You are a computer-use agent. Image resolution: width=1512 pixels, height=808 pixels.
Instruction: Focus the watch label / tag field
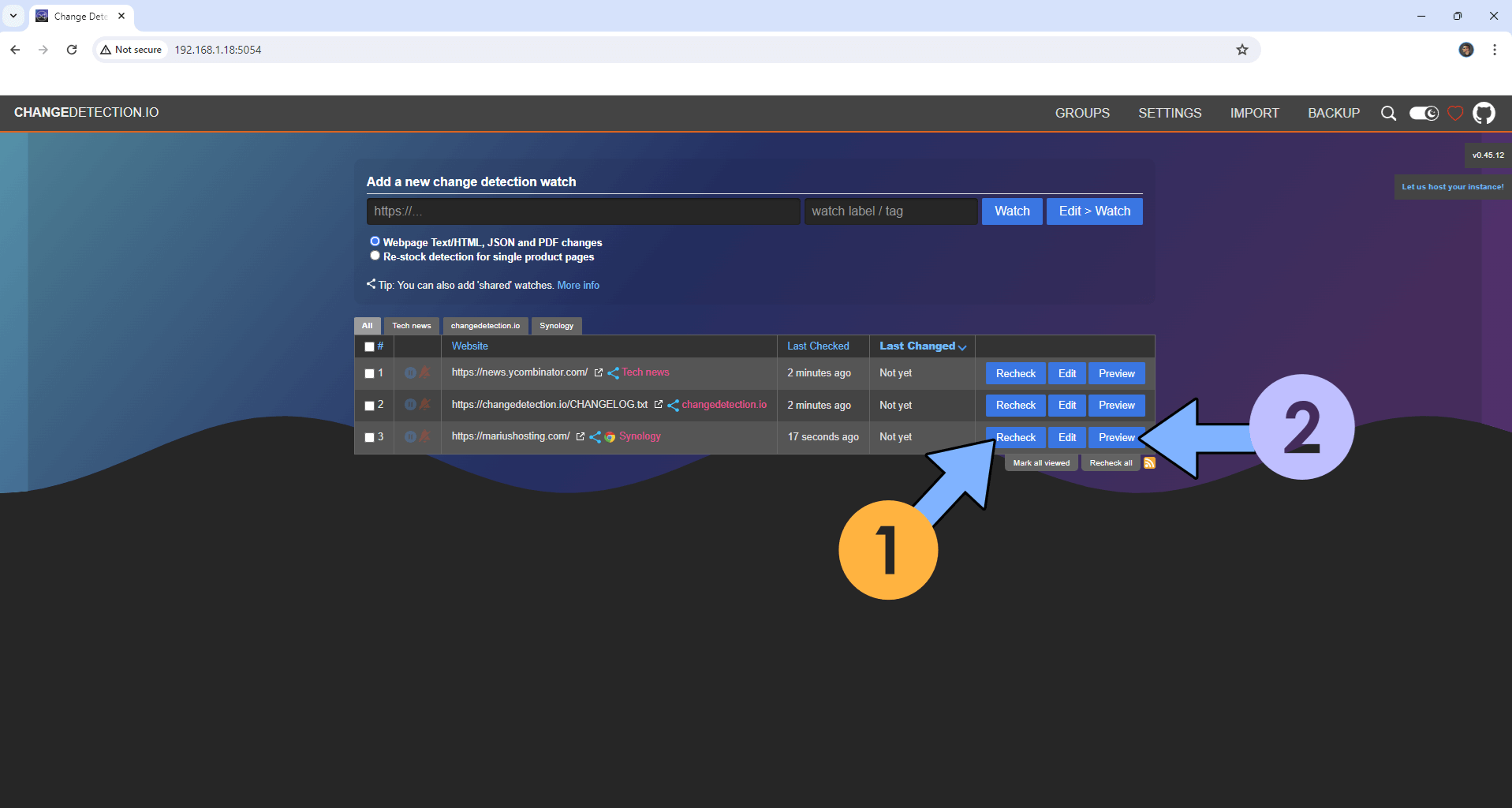point(890,211)
